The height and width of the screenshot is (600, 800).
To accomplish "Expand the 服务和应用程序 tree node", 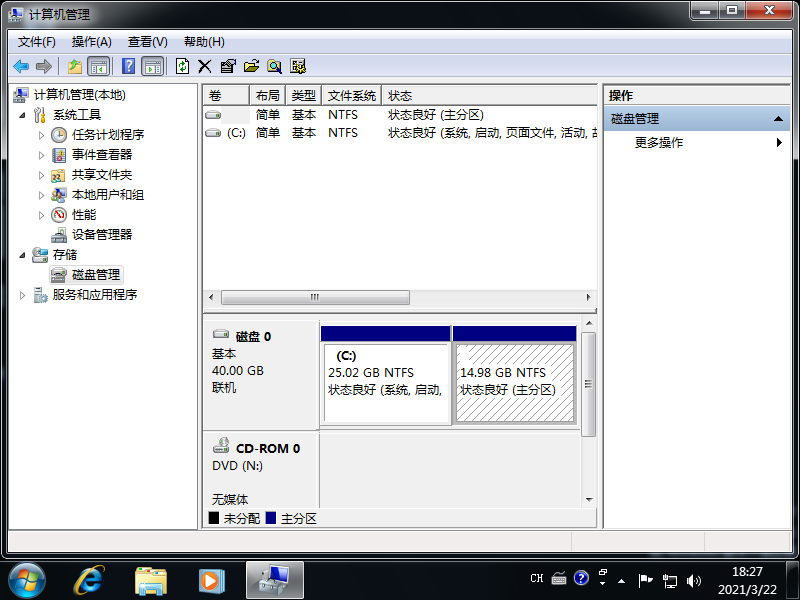I will [x=22, y=294].
